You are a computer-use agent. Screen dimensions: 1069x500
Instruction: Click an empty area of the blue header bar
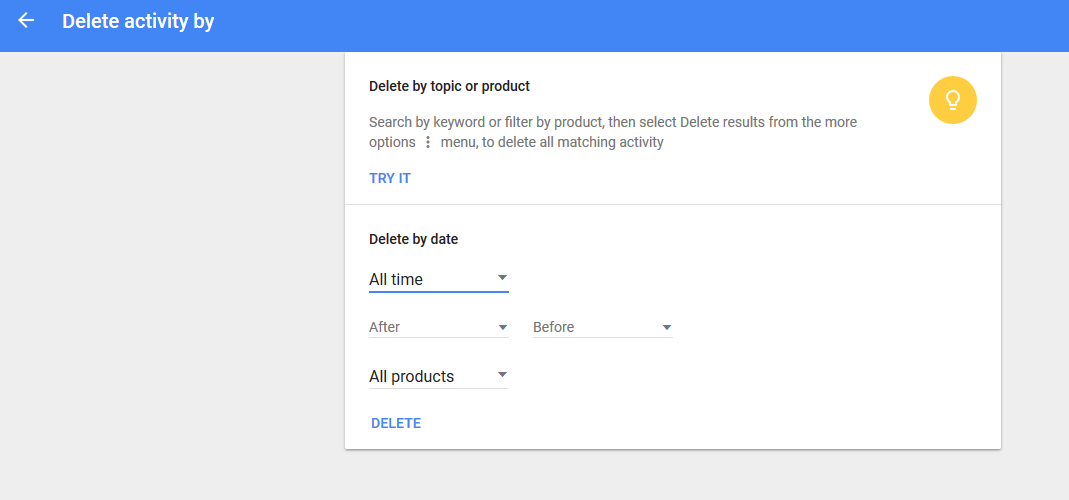pos(614,25)
